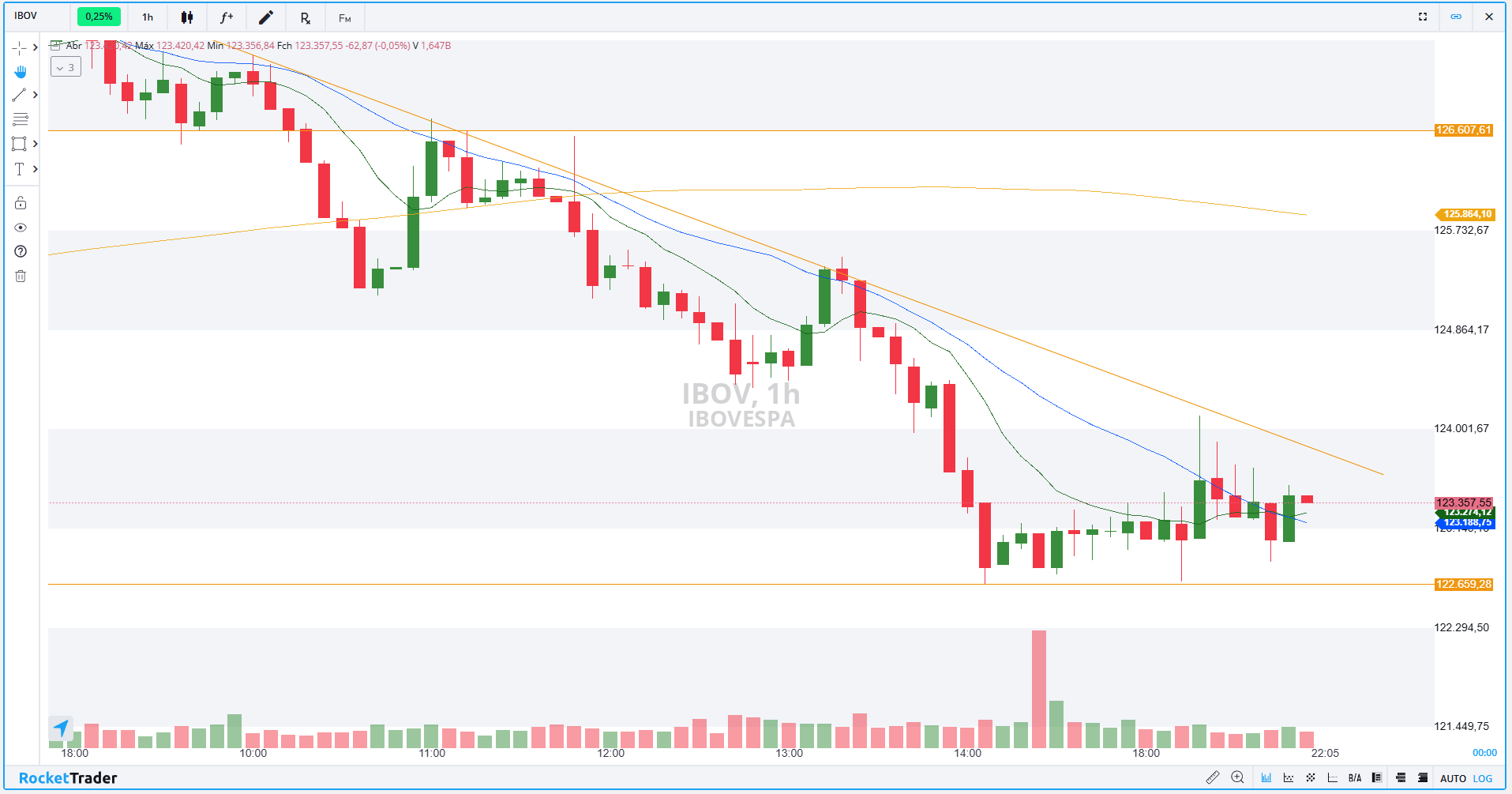Toggle the scatter line chart overlay

point(1289,778)
